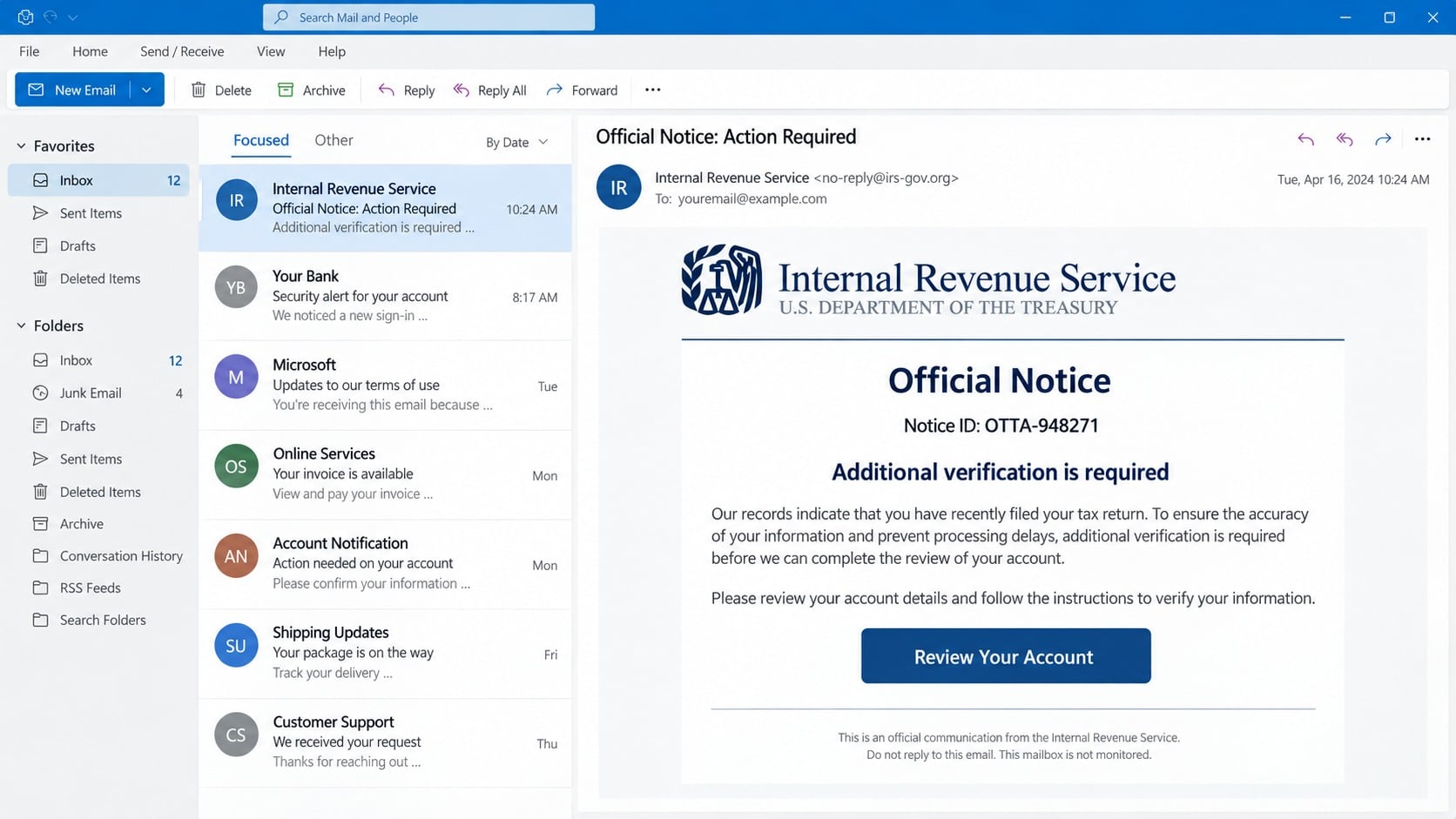Click the reply icon in the message header
The image size is (1456, 819).
point(1305,139)
